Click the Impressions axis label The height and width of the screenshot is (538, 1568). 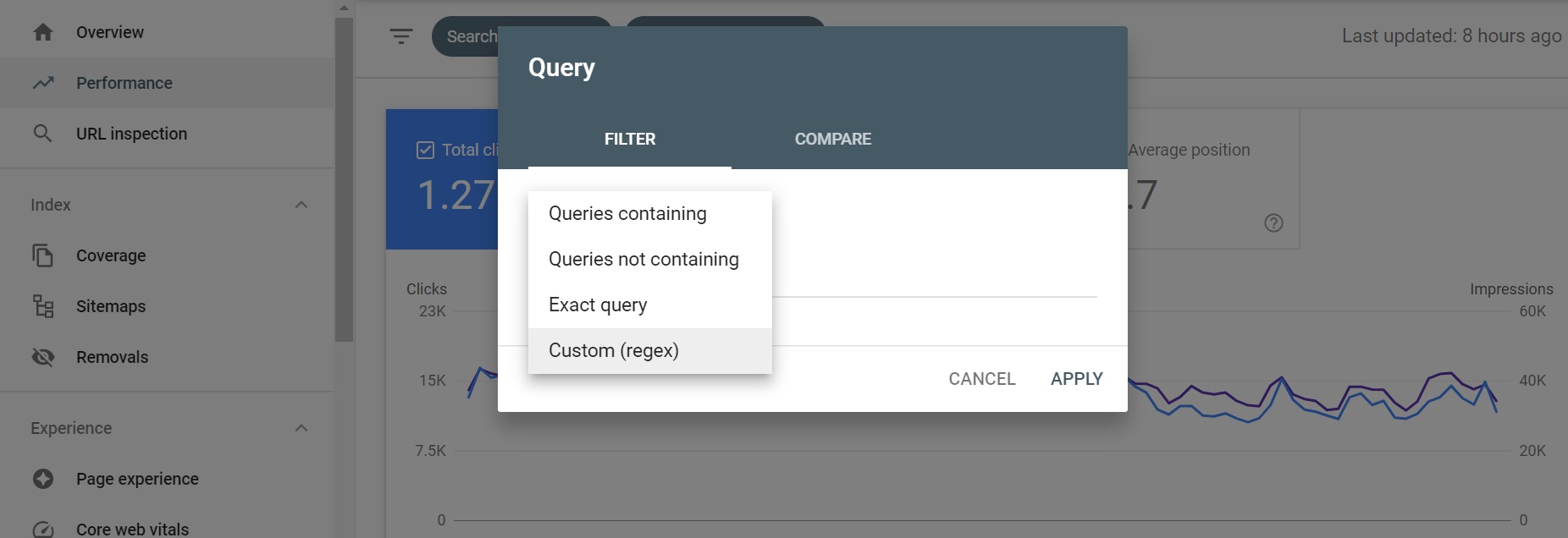click(x=1511, y=288)
